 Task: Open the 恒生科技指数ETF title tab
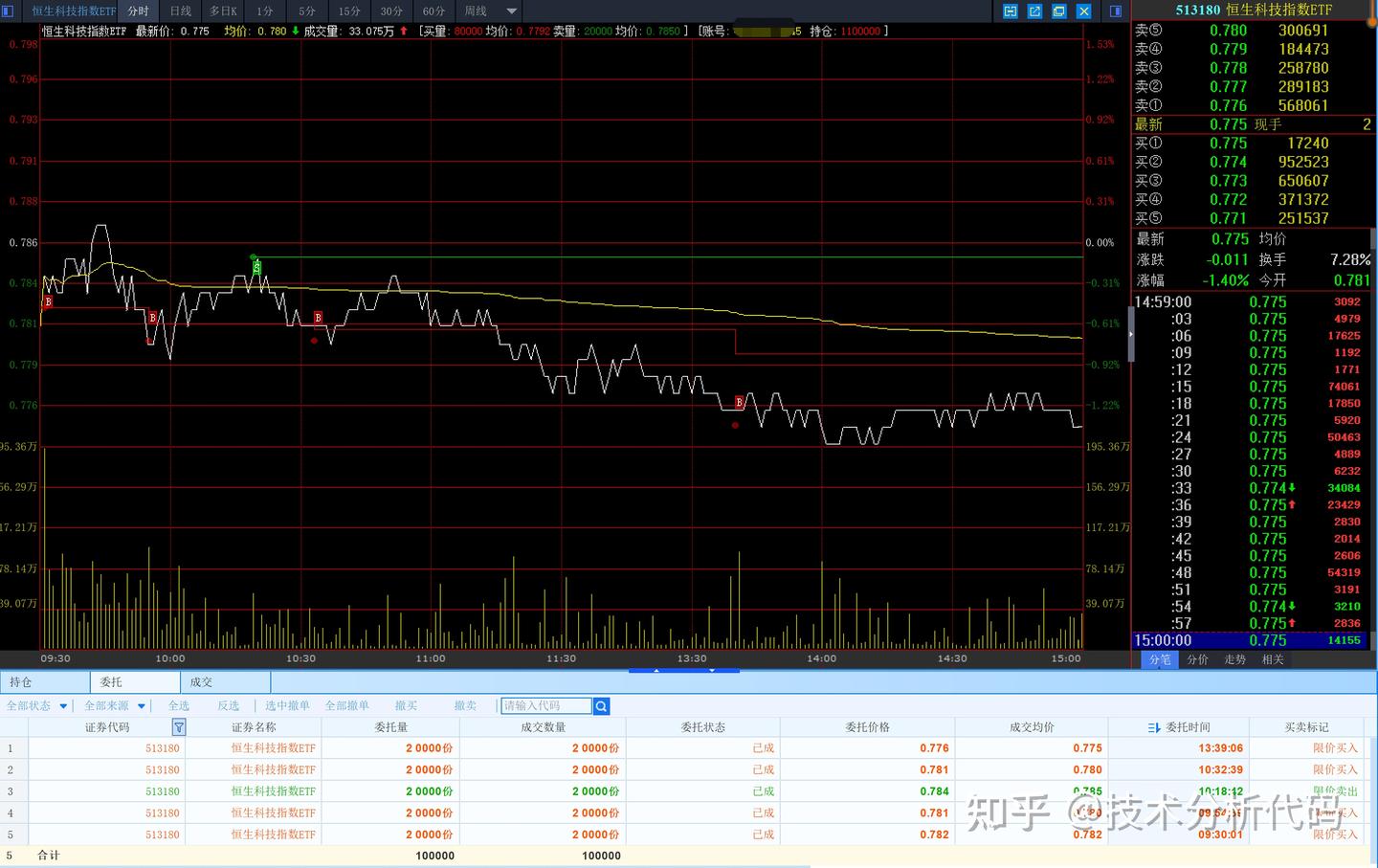click(74, 11)
